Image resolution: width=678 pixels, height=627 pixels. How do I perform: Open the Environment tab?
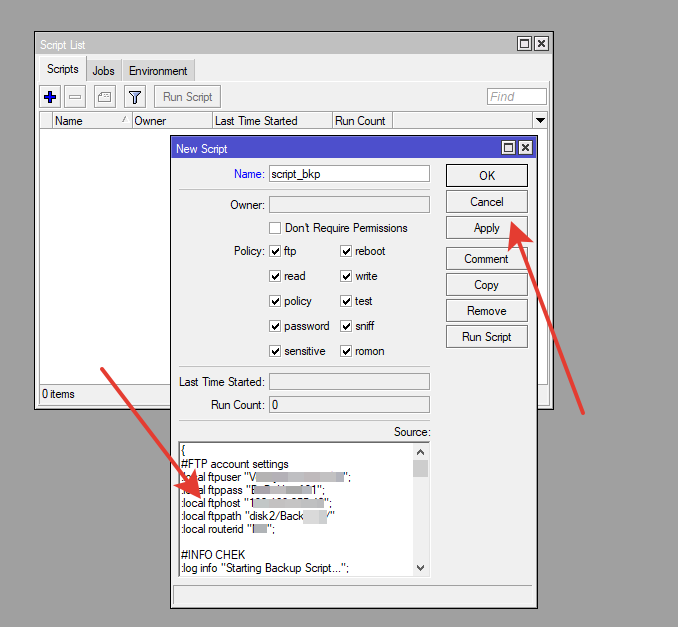158,71
